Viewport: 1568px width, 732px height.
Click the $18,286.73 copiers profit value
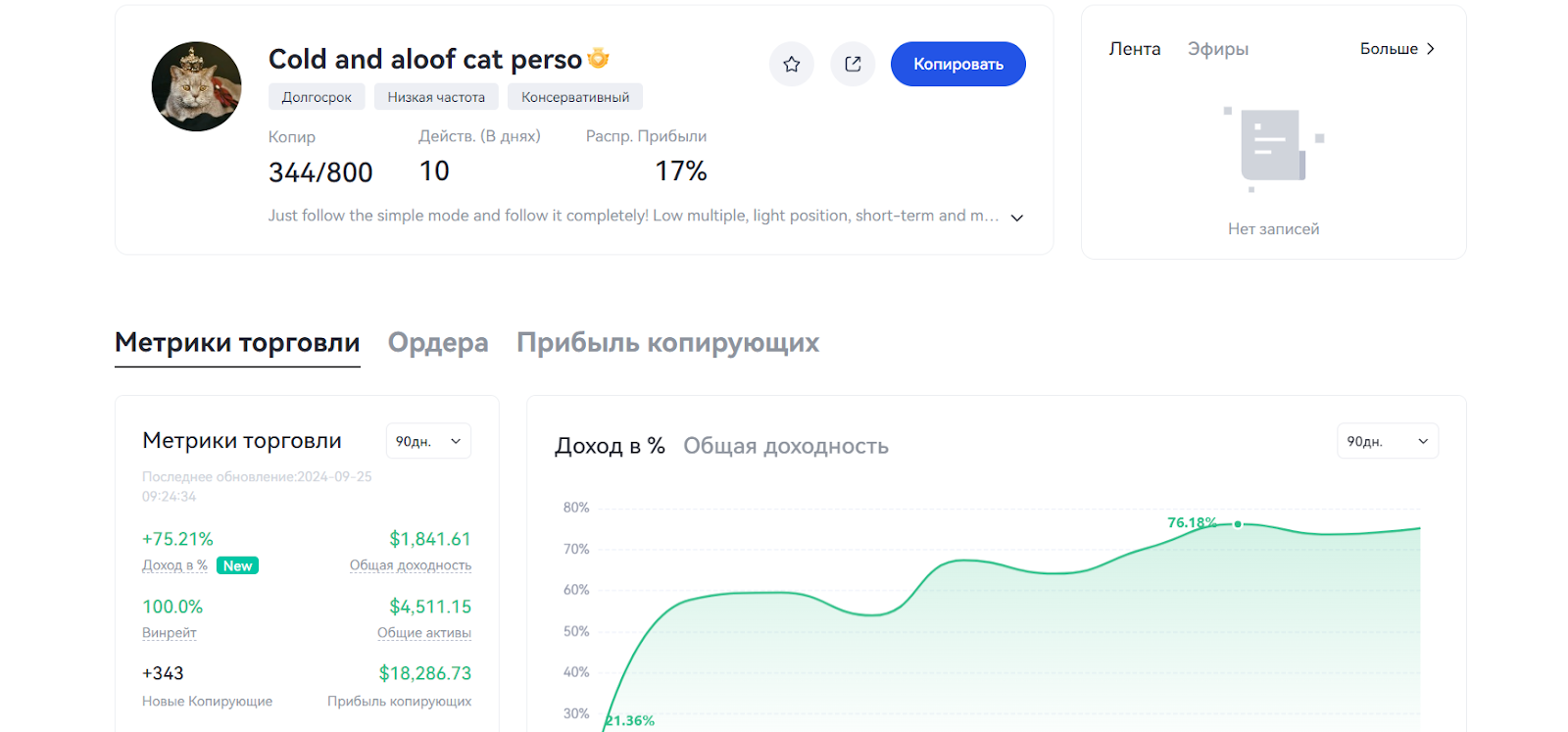(425, 673)
